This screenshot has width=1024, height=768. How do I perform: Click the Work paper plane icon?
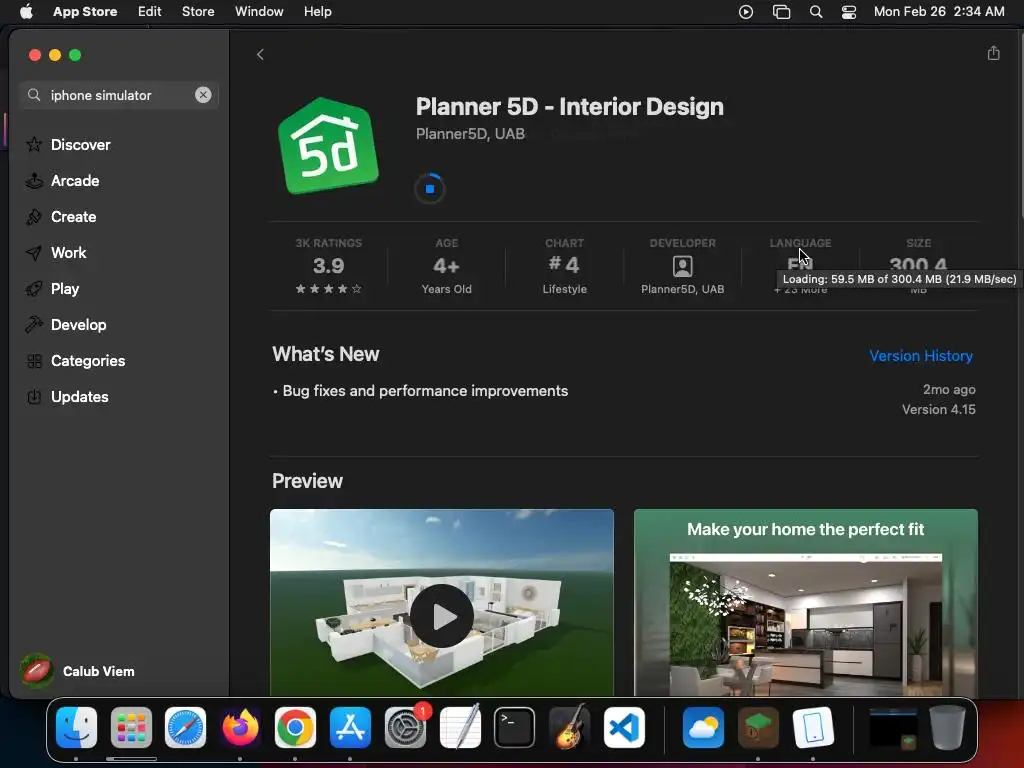click(34, 252)
